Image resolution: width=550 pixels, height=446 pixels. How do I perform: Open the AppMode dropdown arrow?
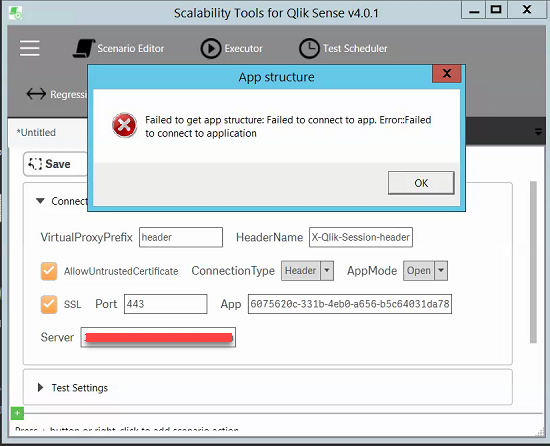pyautogui.click(x=441, y=271)
